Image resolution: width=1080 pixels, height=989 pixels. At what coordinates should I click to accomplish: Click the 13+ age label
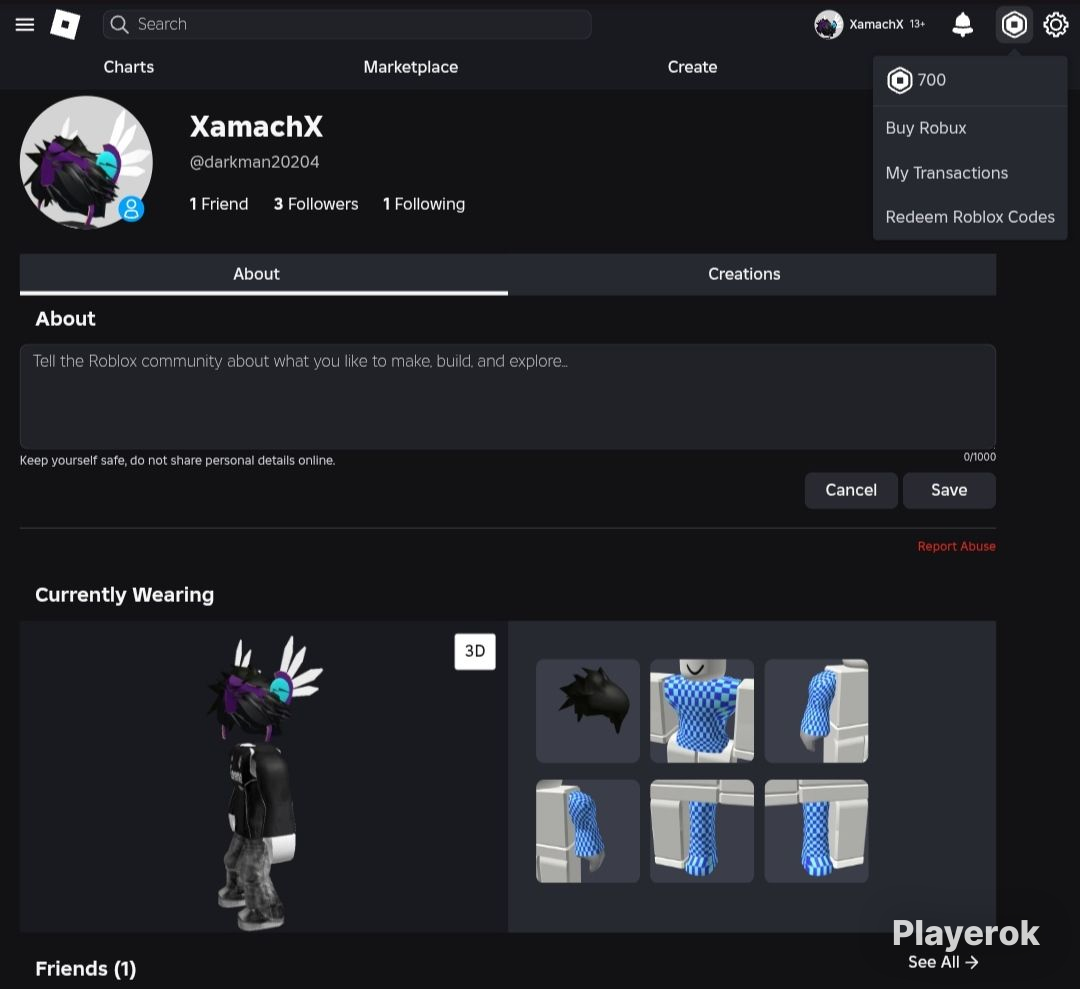click(x=917, y=24)
